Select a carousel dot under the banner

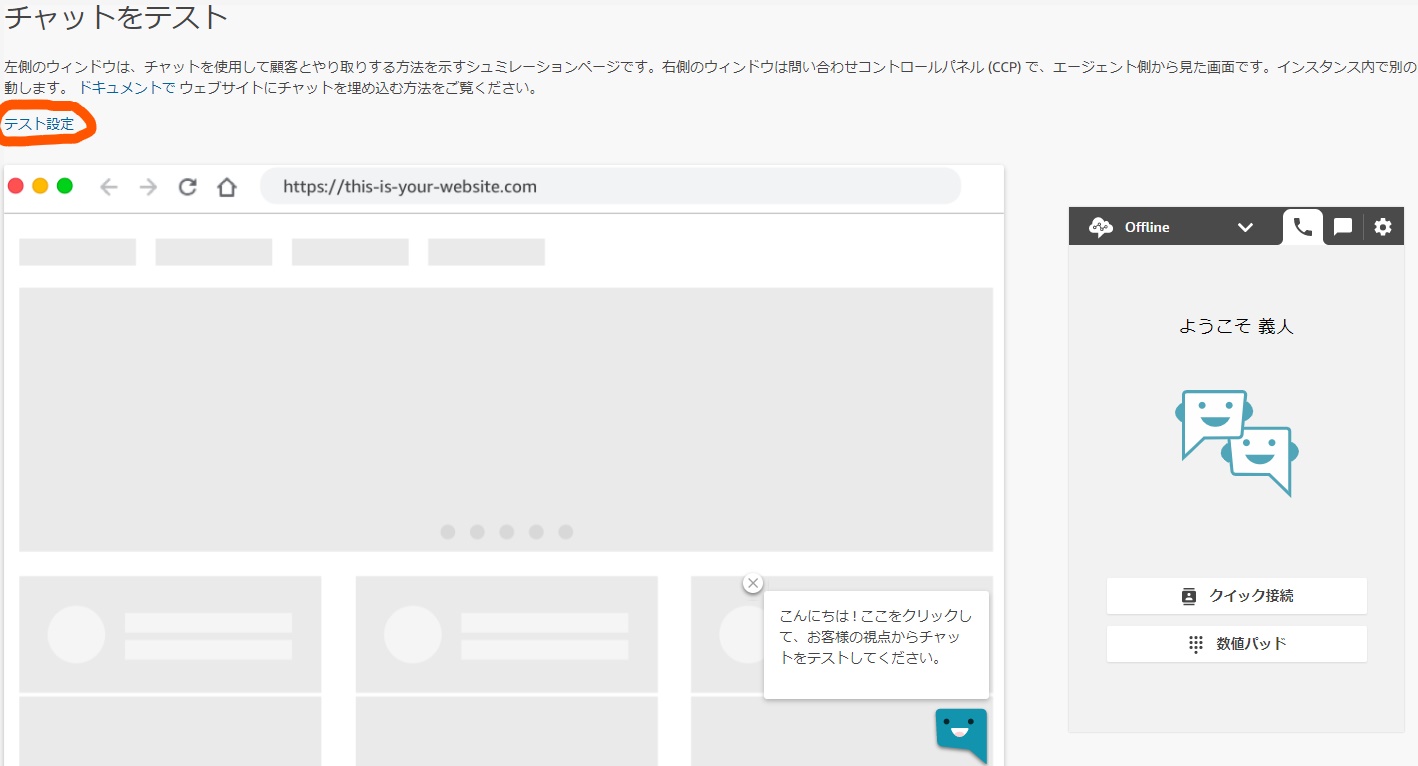pyautogui.click(x=507, y=532)
